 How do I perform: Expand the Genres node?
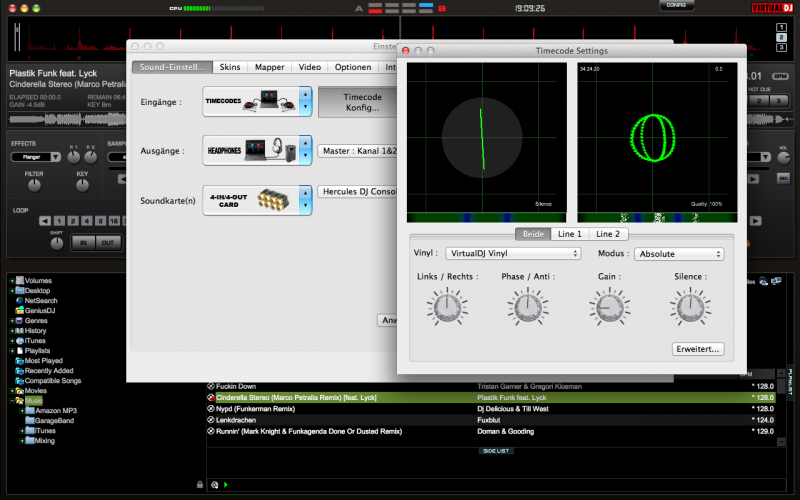[x=12, y=321]
